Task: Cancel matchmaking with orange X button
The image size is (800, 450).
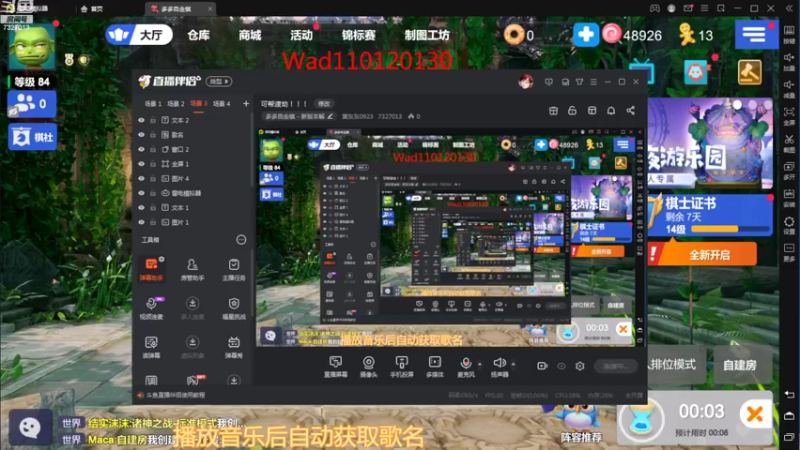Action: (755, 414)
